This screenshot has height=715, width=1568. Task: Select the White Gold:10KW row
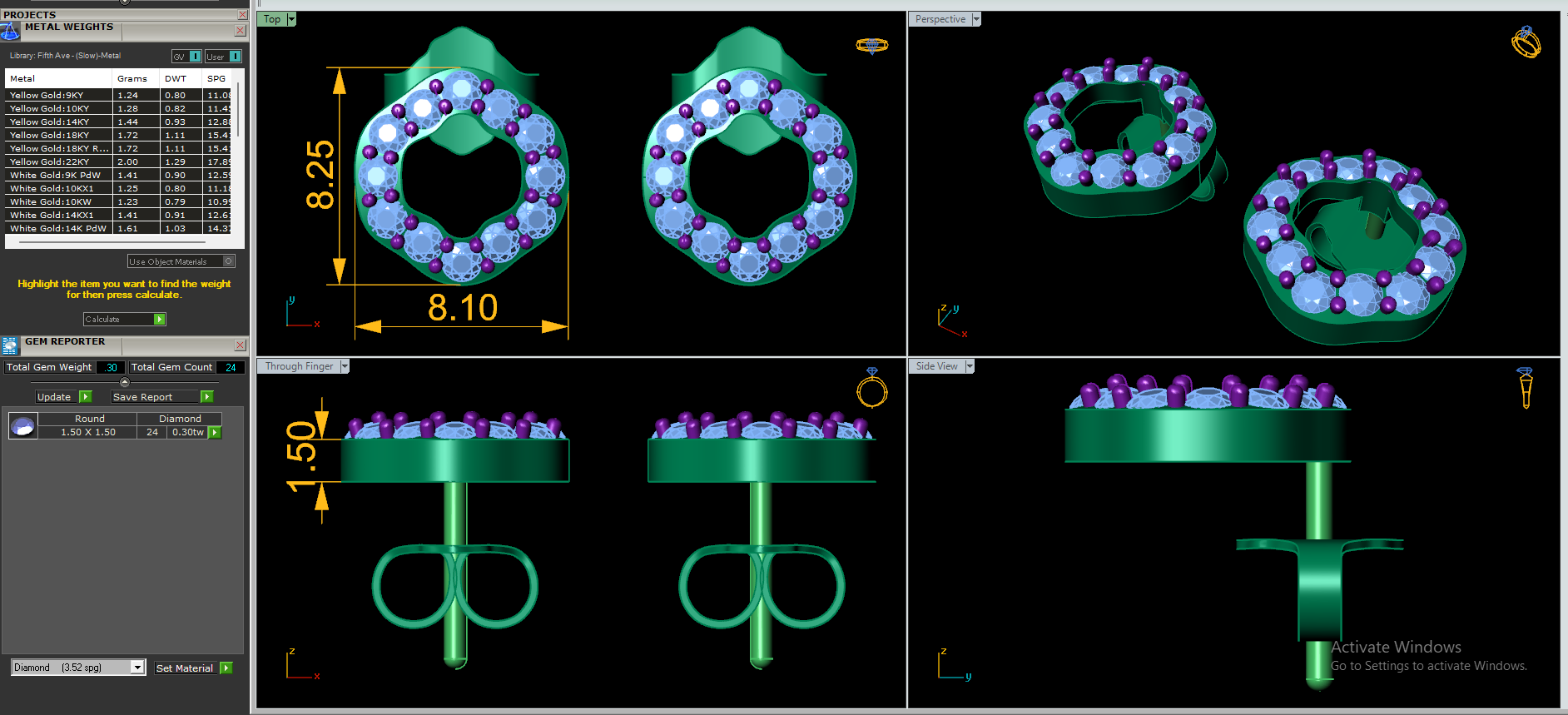click(119, 201)
